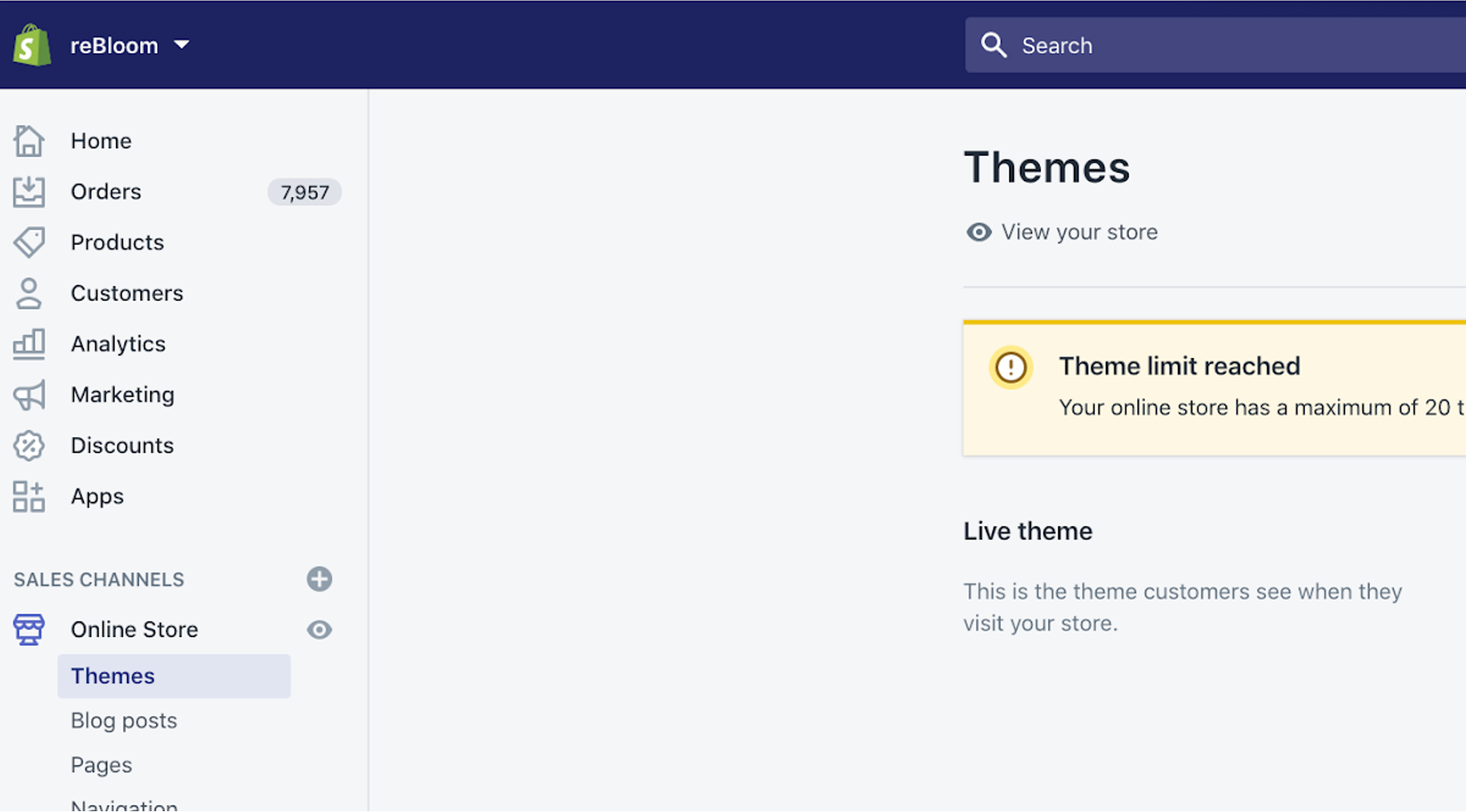Click the Themes page title
Screen dimensions: 1466x812
tap(1047, 167)
